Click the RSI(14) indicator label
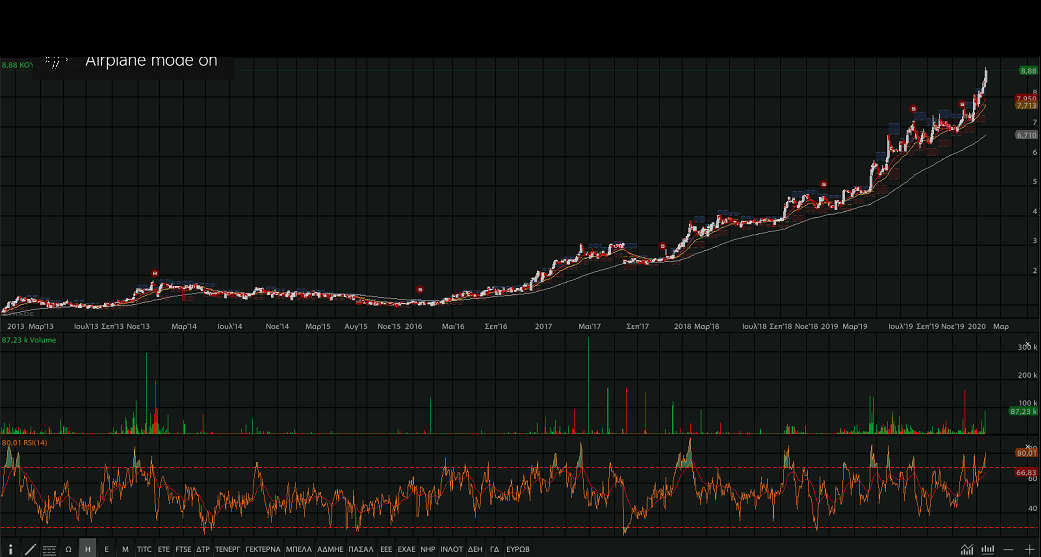Viewport: 1041px width, 557px height. tap(25, 441)
